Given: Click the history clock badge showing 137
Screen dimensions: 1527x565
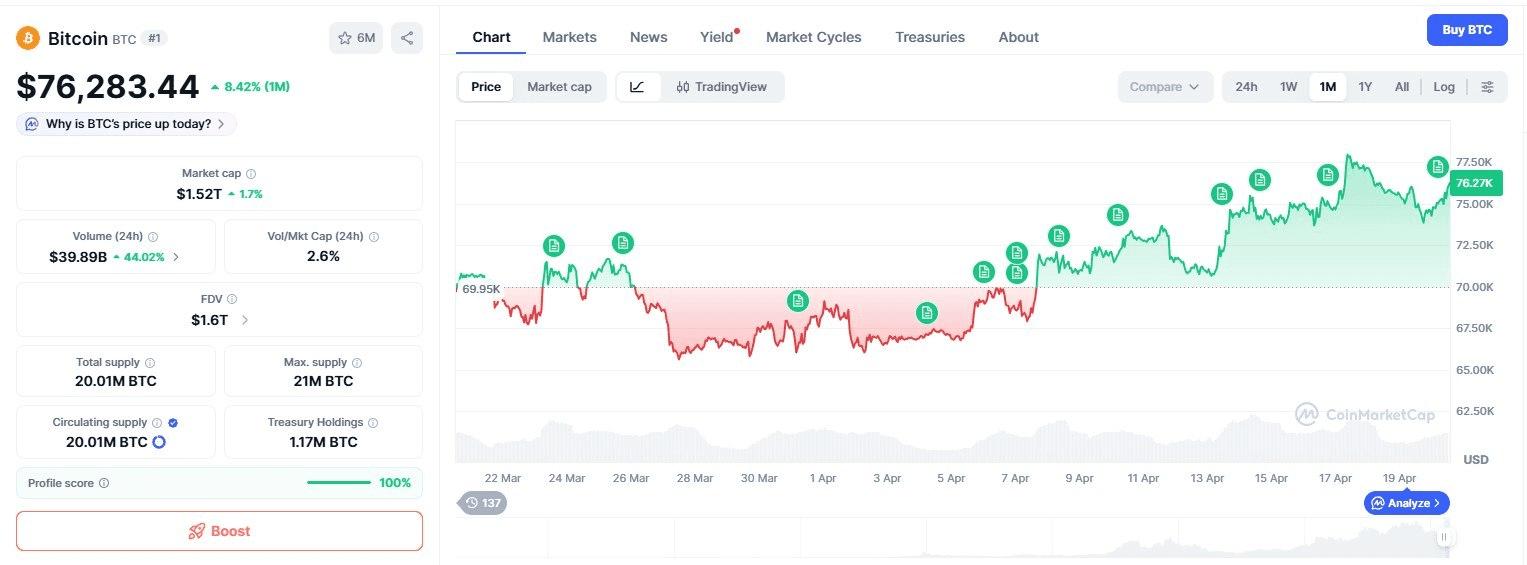Looking at the screenshot, I should coord(482,503).
